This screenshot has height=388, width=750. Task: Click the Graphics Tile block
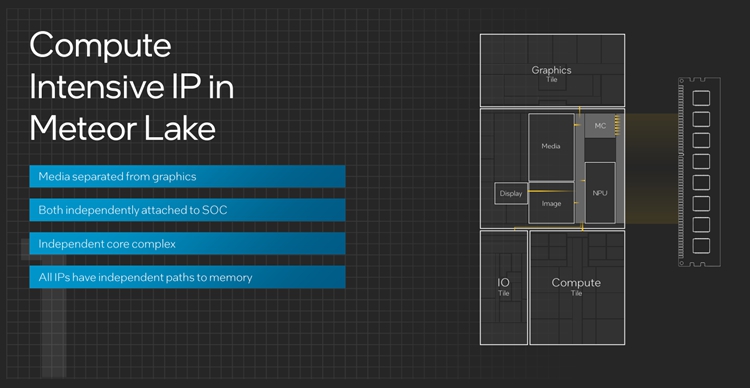tap(552, 70)
